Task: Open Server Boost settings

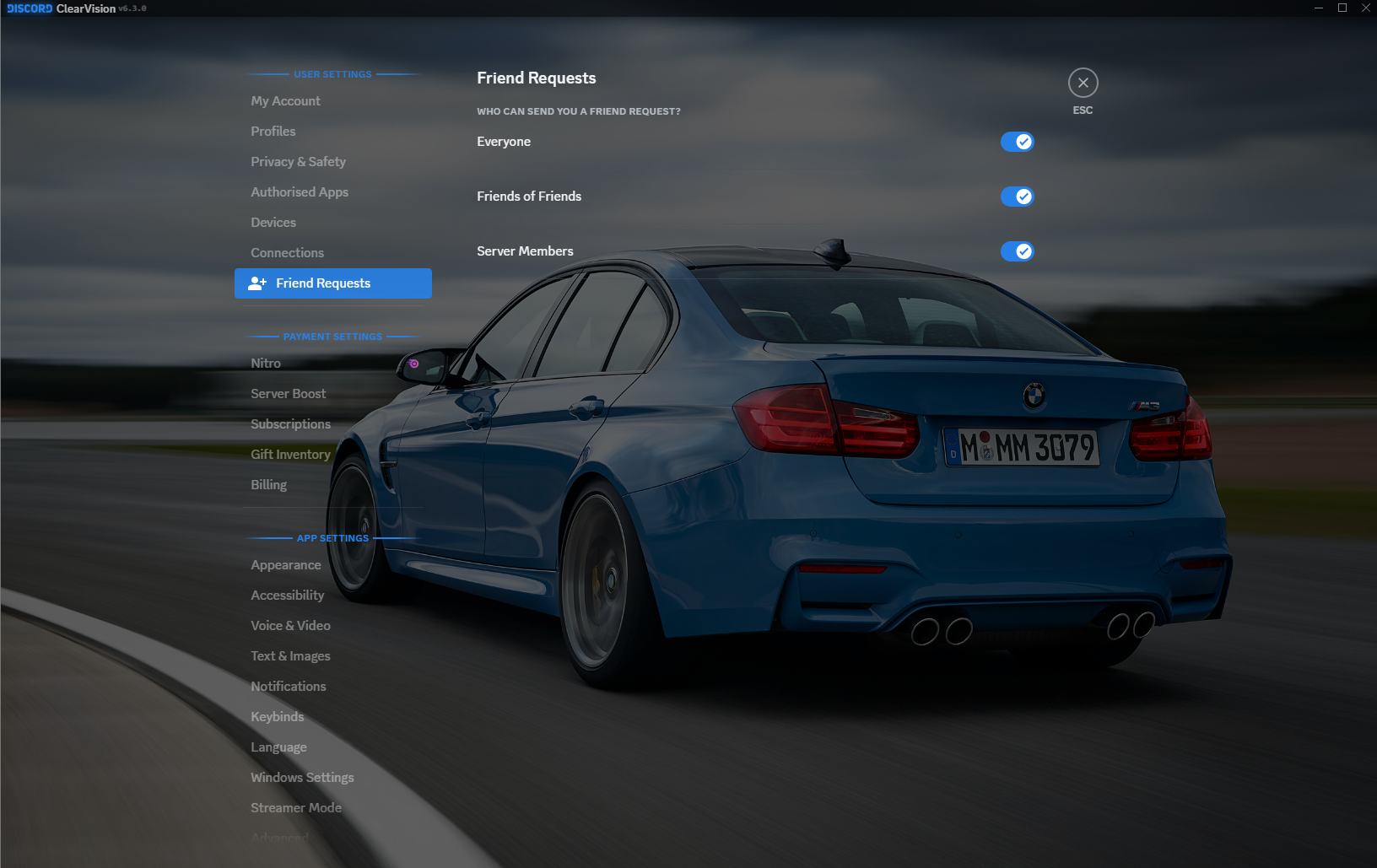Action: pos(333,394)
